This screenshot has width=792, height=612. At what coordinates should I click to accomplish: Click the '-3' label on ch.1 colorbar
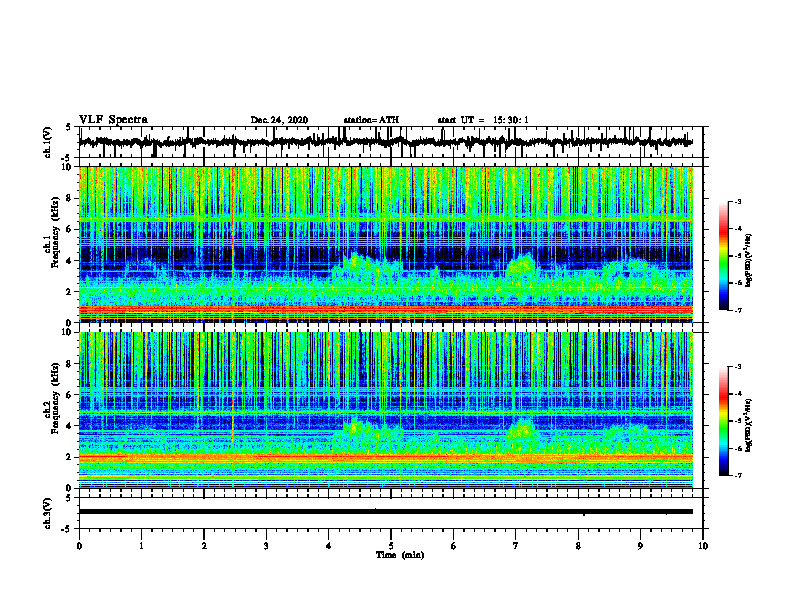[738, 201]
